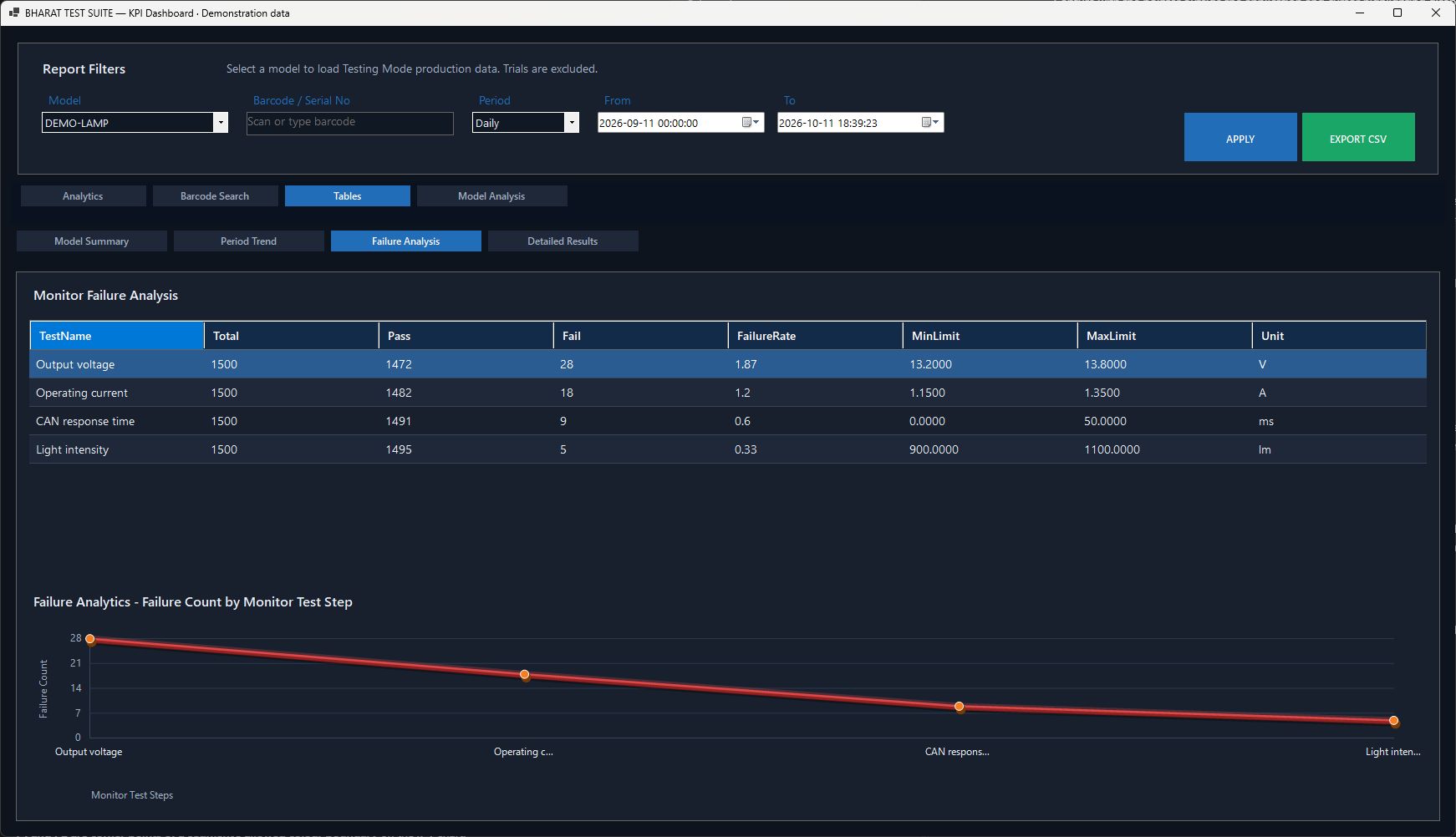Focus the Barcode / Serial No input field
This screenshot has width=1456, height=837.
[x=350, y=123]
